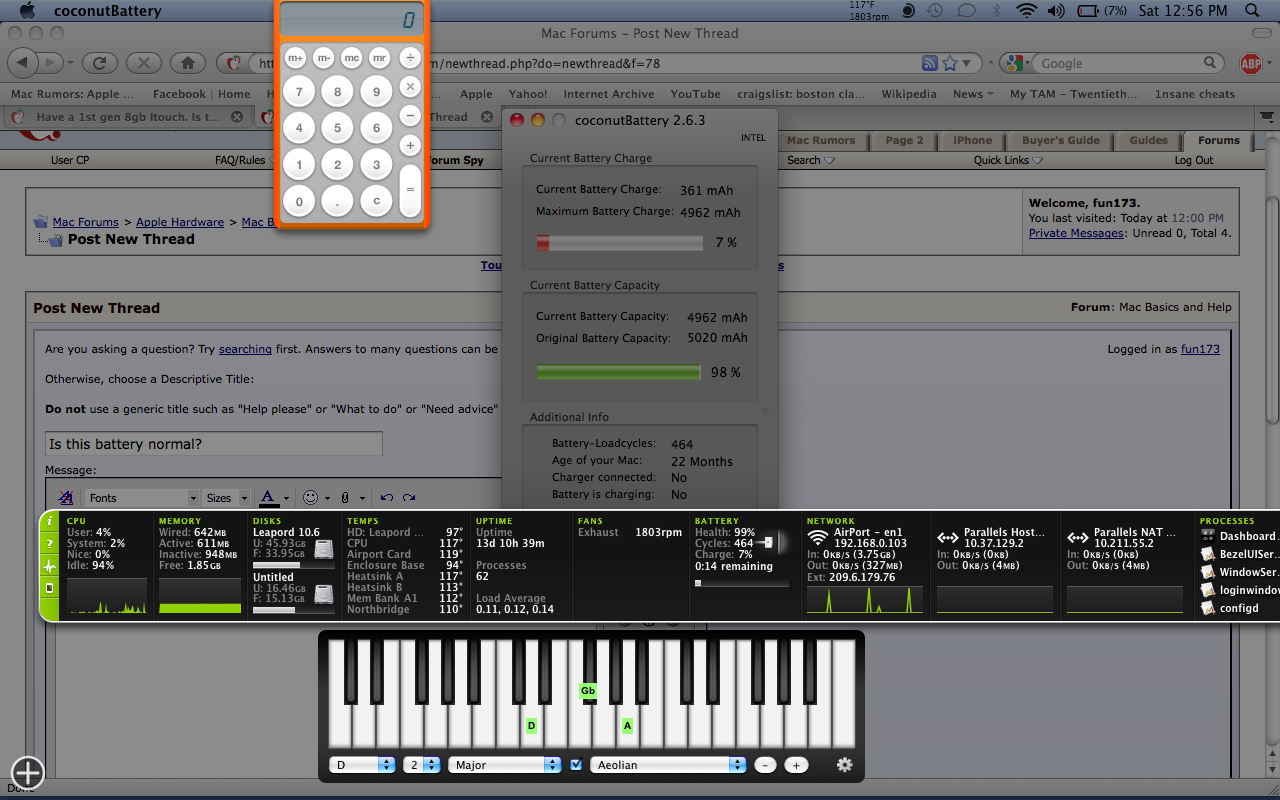Open the Private Messages link
The image size is (1280, 800).
click(x=1076, y=233)
